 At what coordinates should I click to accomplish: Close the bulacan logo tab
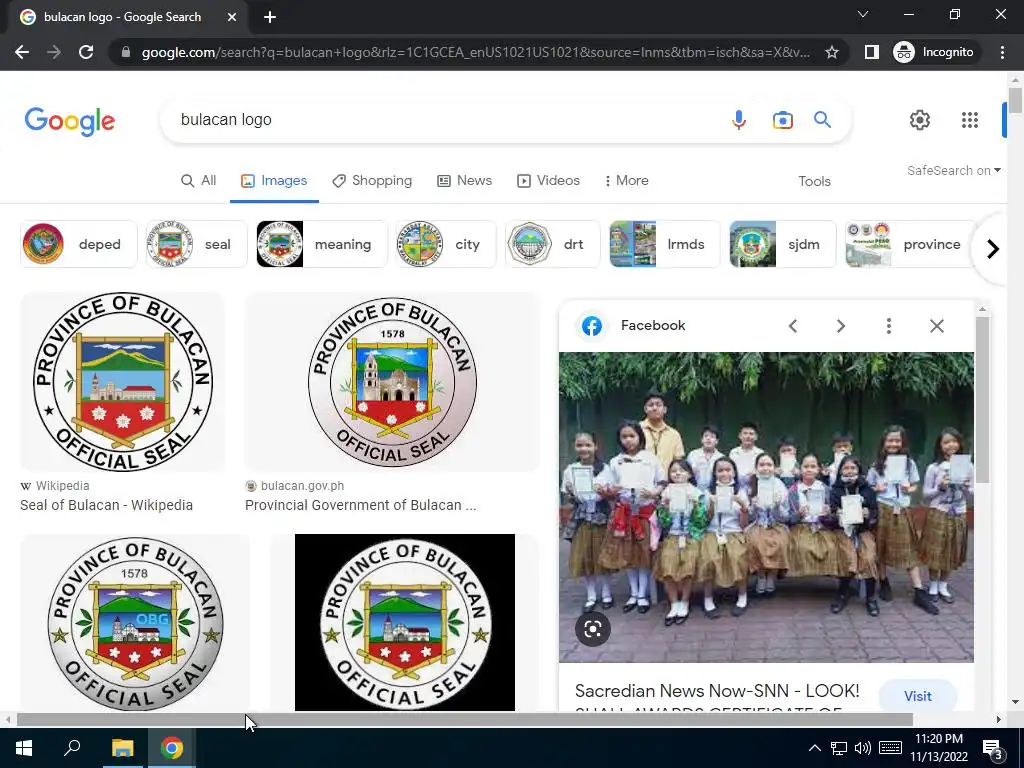[x=232, y=17]
